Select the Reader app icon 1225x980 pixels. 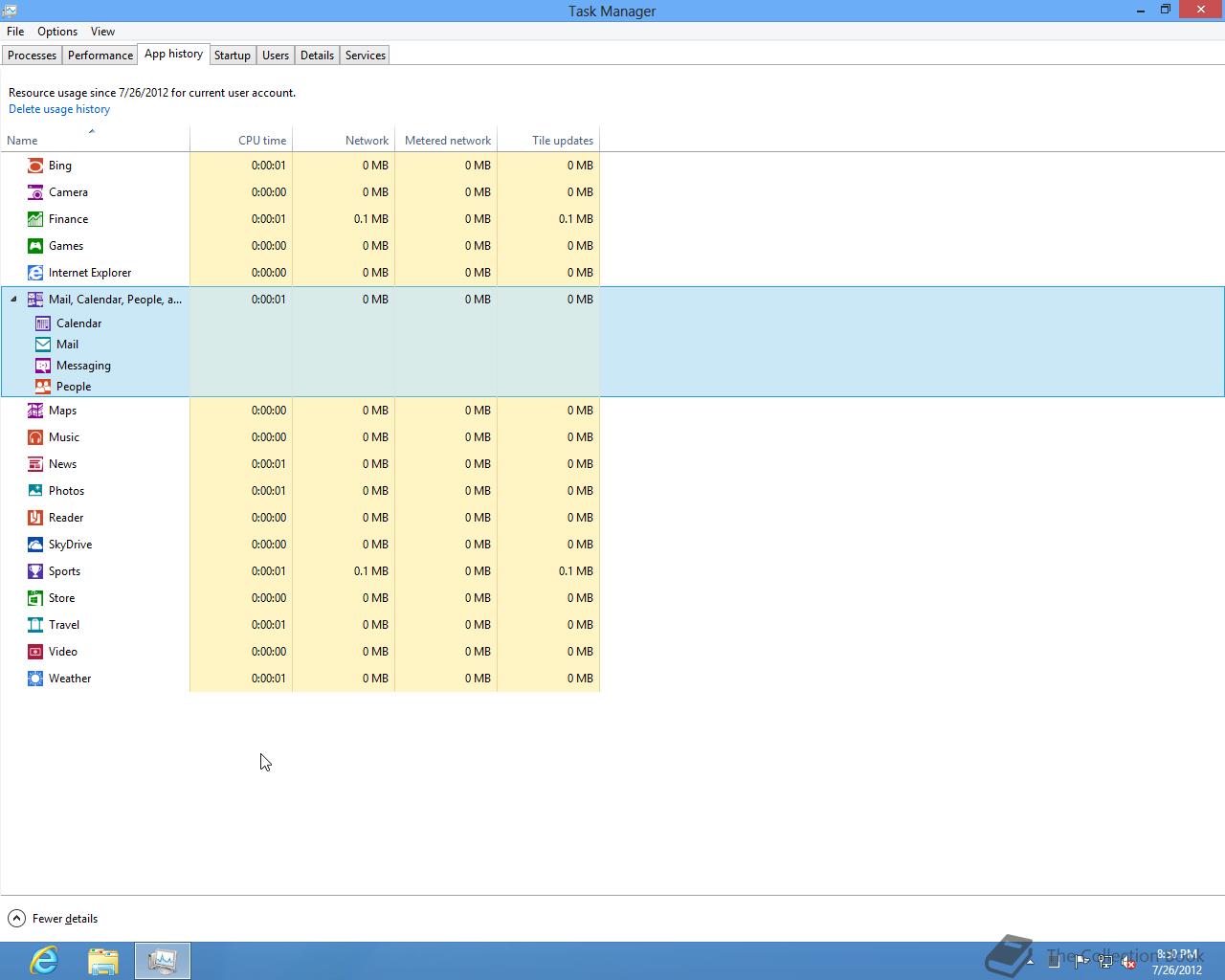pyautogui.click(x=35, y=518)
